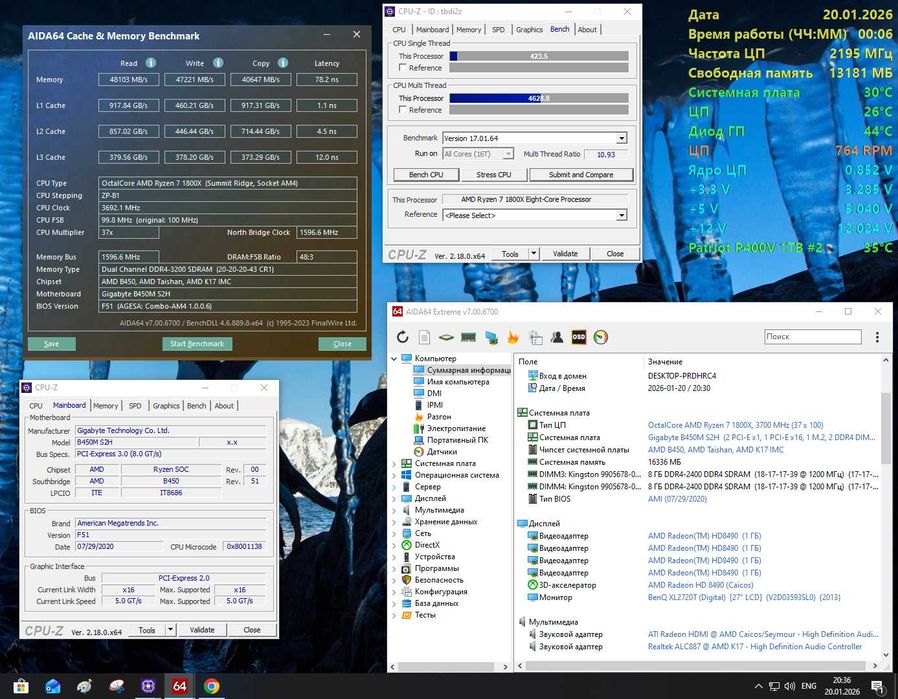Click the volume speaker icon in system tray
898x699 pixels.
[790, 686]
